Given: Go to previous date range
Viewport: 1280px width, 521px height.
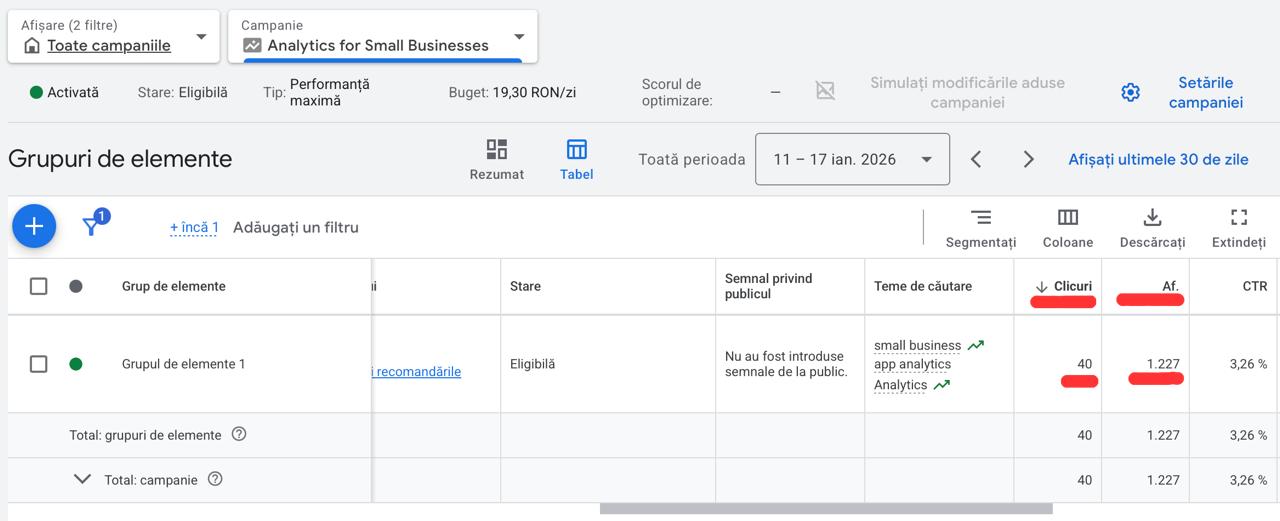Looking at the screenshot, I should (976, 159).
